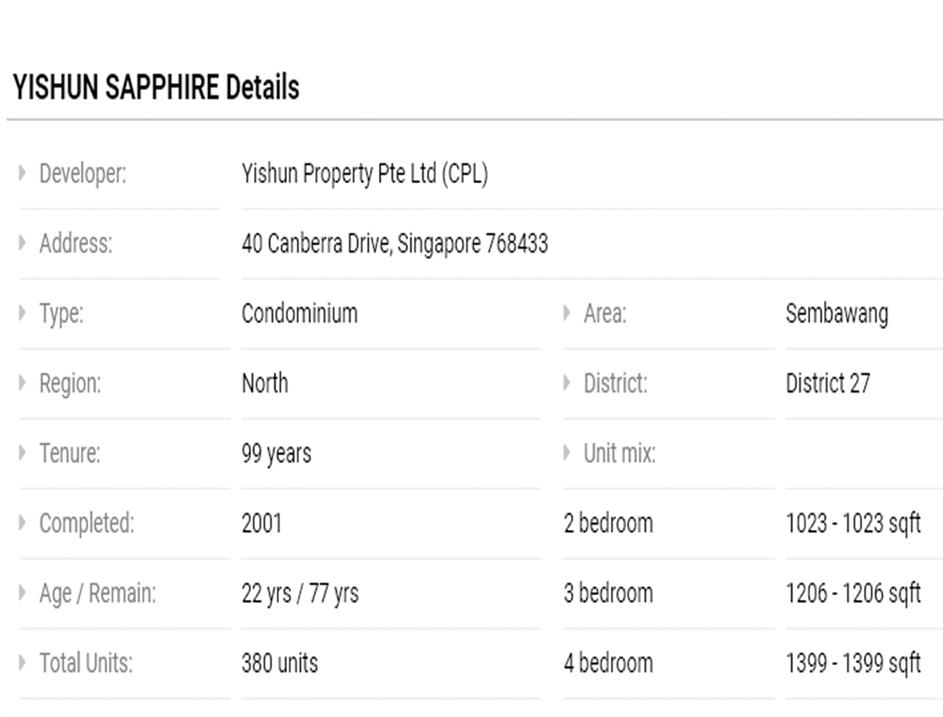Select the arrow beside Age / Remain

(23, 593)
